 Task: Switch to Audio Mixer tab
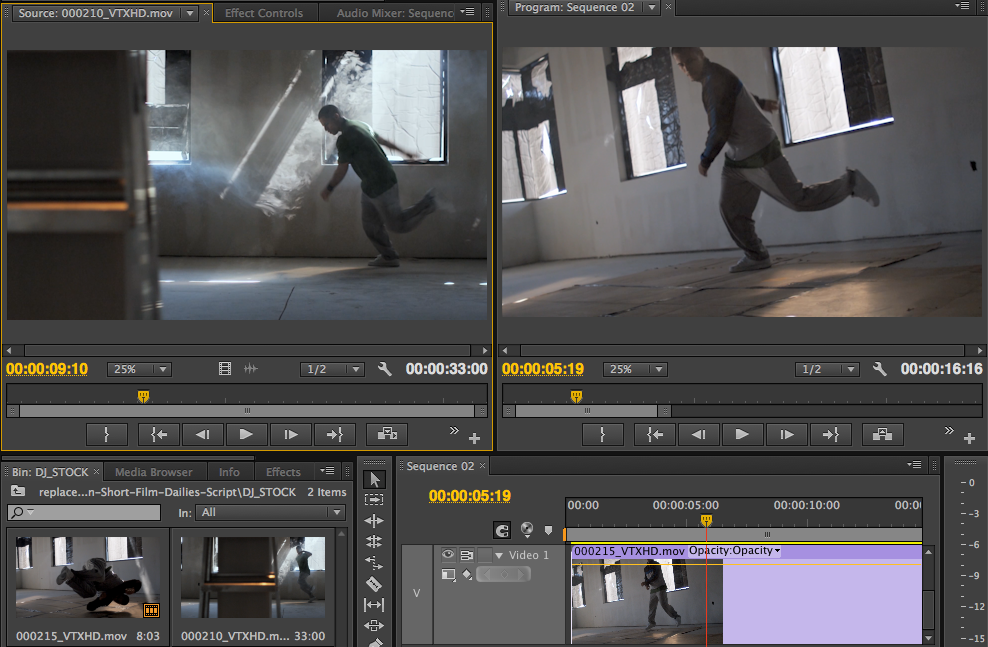pyautogui.click(x=394, y=13)
